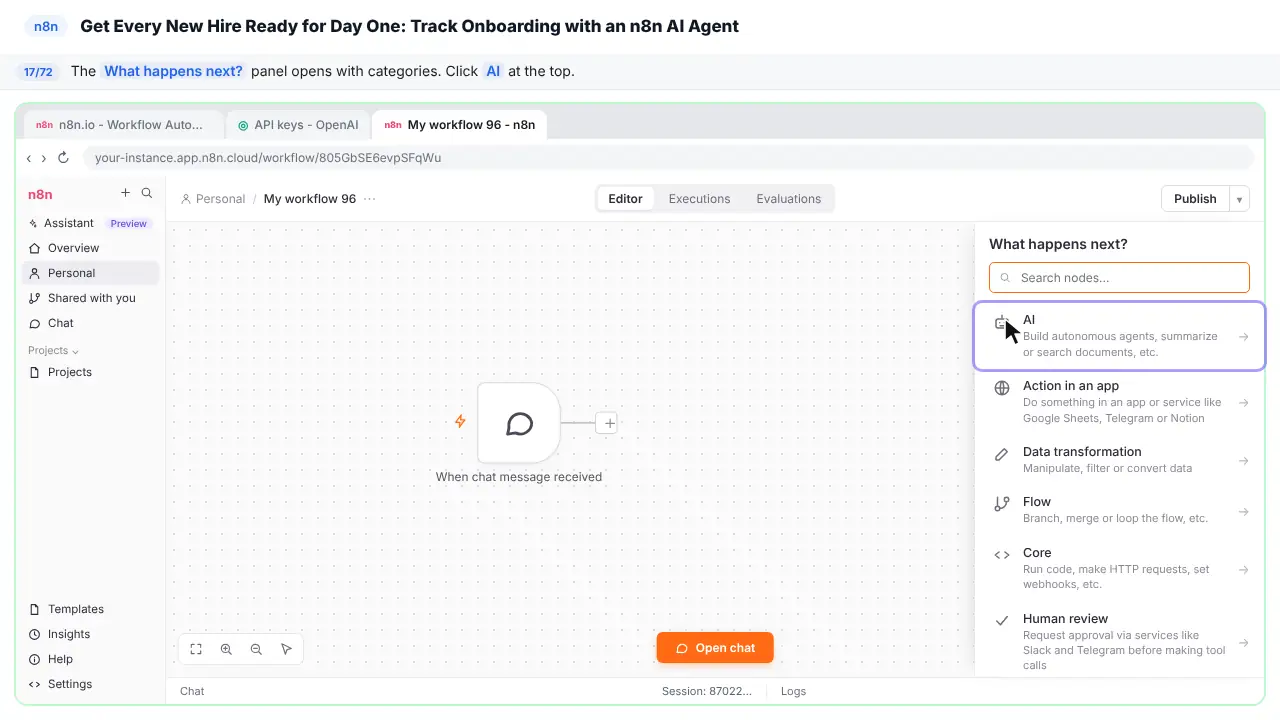Click the globe icon for Action in an app
1280x720 pixels.
[x=1002, y=388]
